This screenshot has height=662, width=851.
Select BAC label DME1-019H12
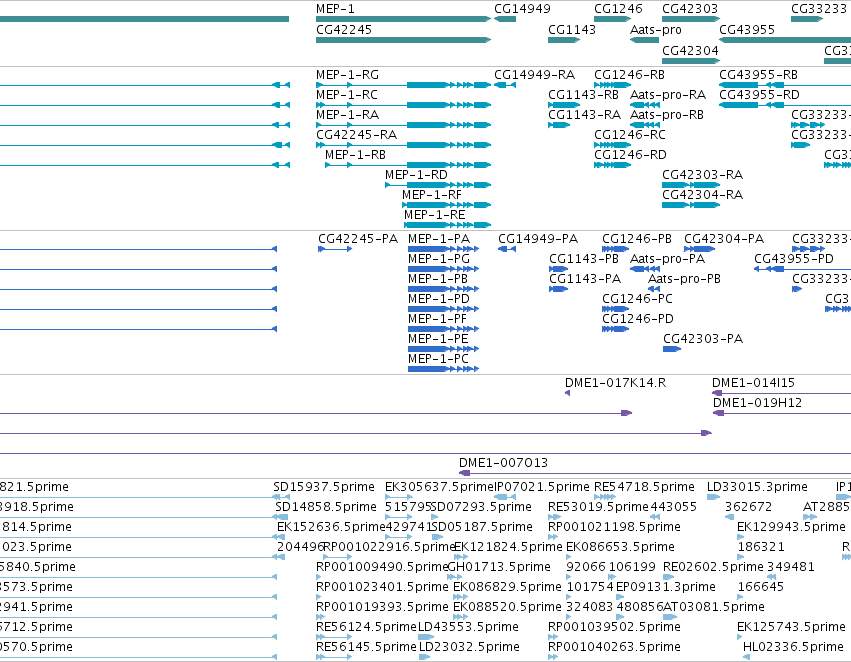pyautogui.click(x=757, y=403)
